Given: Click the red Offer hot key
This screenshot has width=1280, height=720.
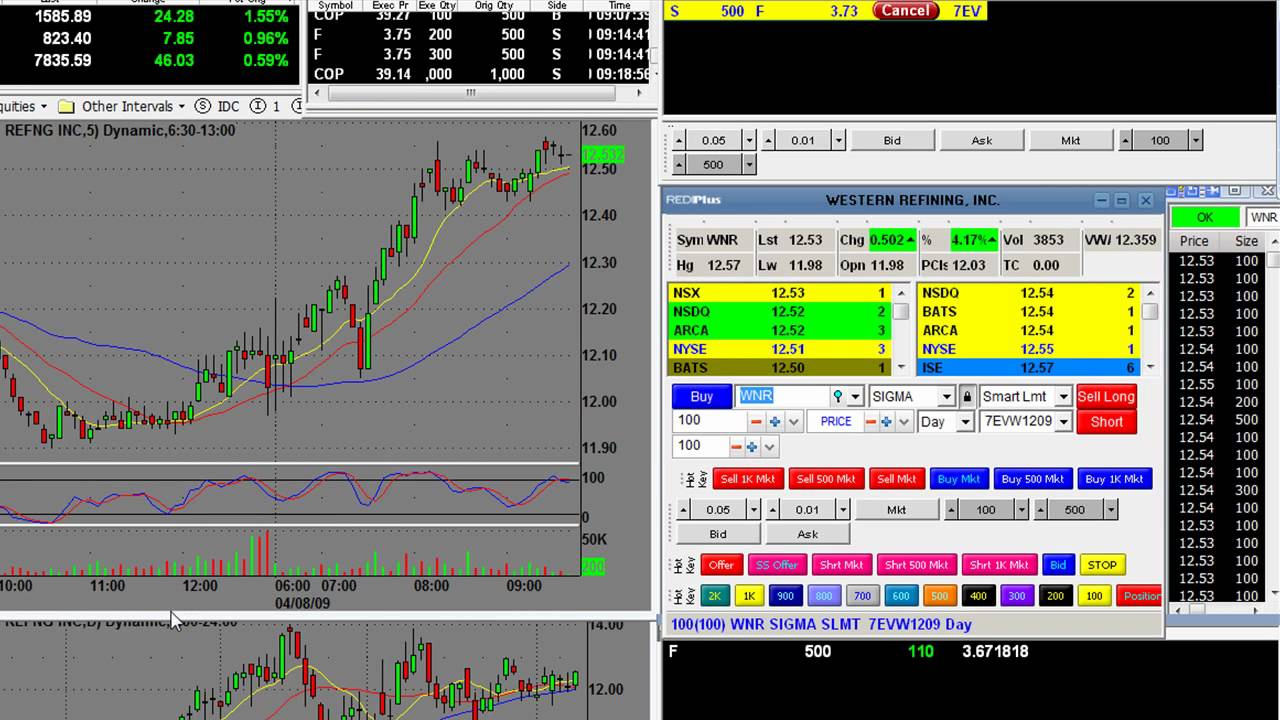Looking at the screenshot, I should (721, 565).
